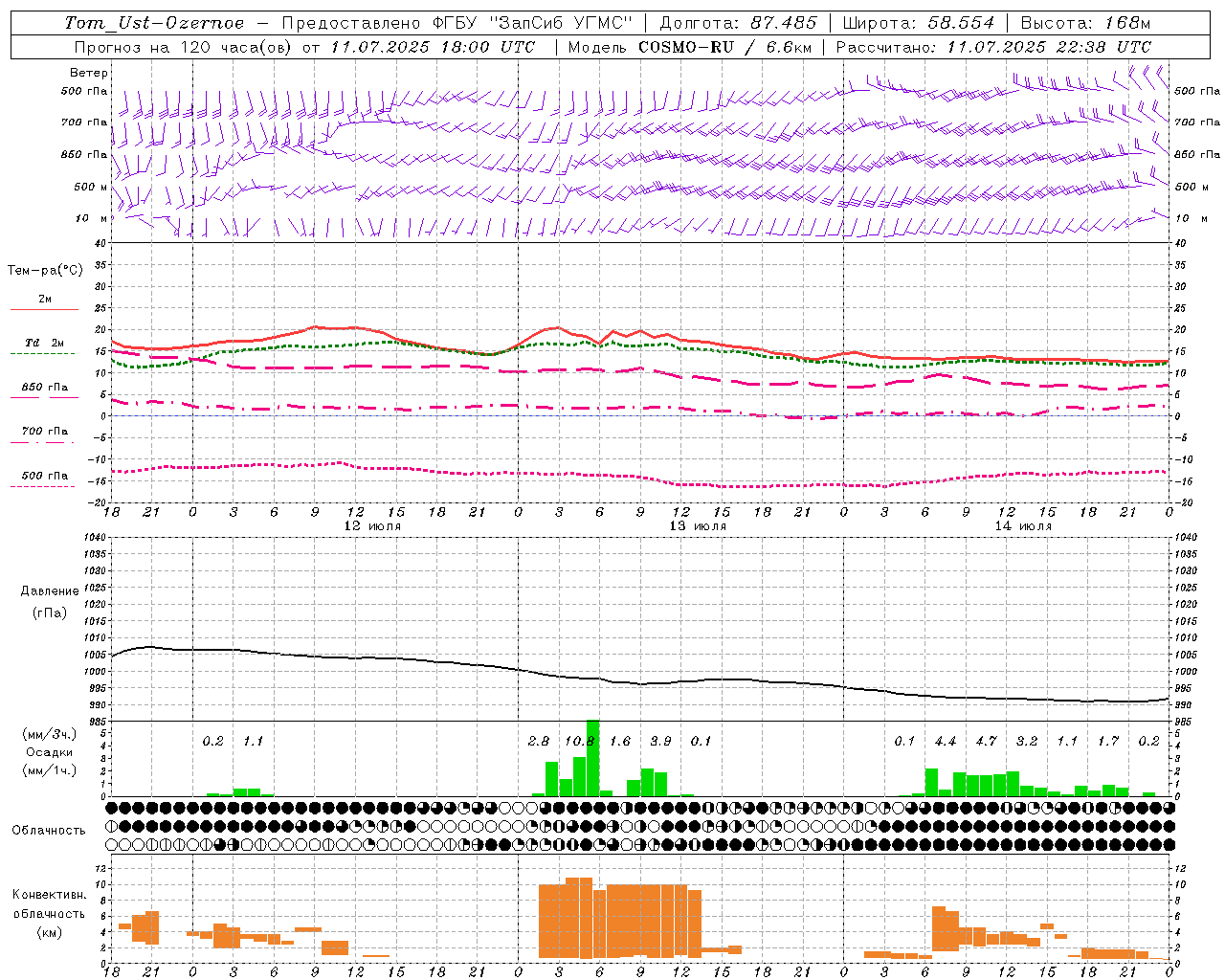This screenshot has width=1225, height=980.
Task: Click the '13 июля' date label under temperature chart
Action: click(698, 526)
